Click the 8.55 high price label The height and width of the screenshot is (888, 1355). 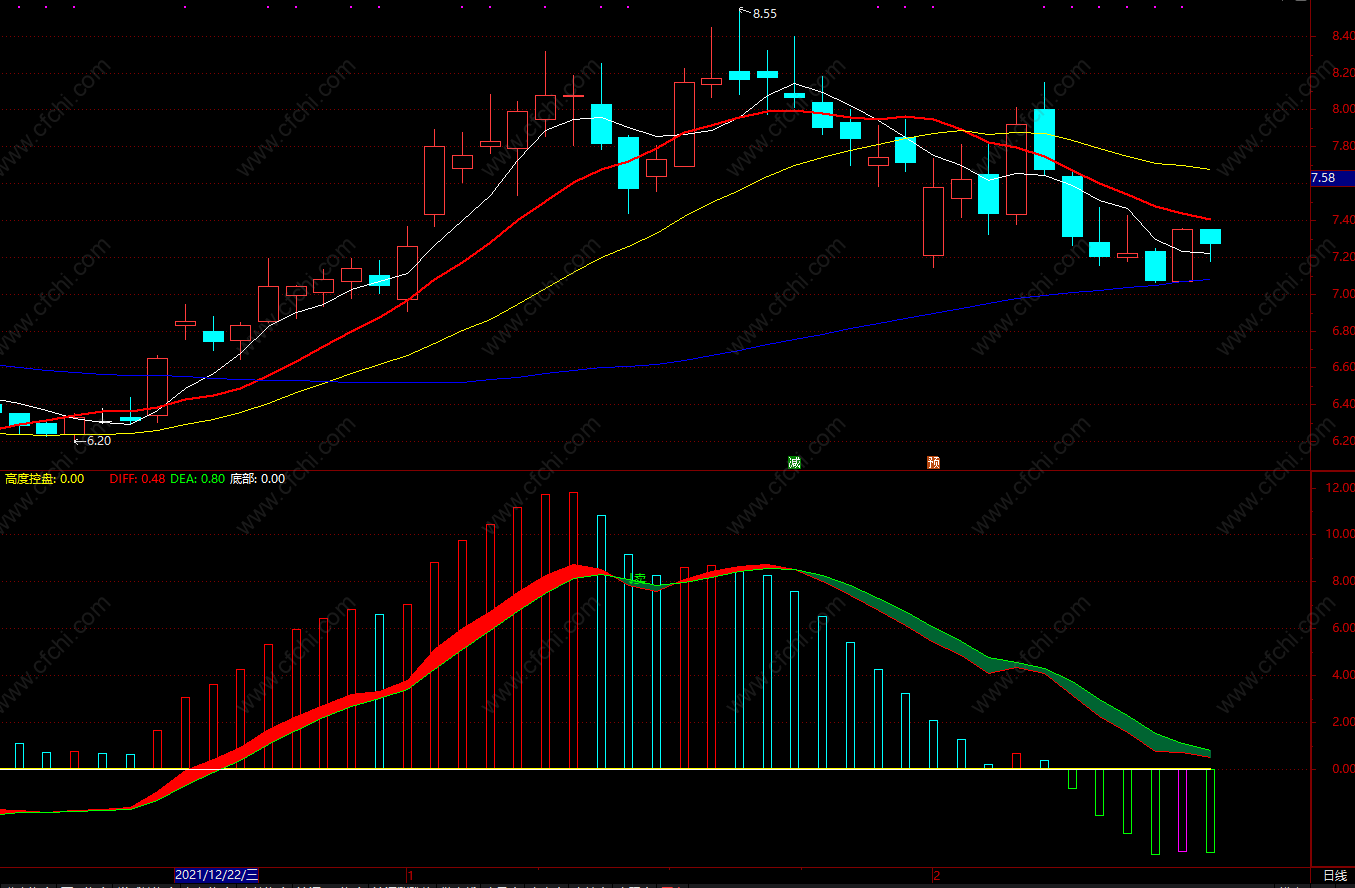[764, 14]
